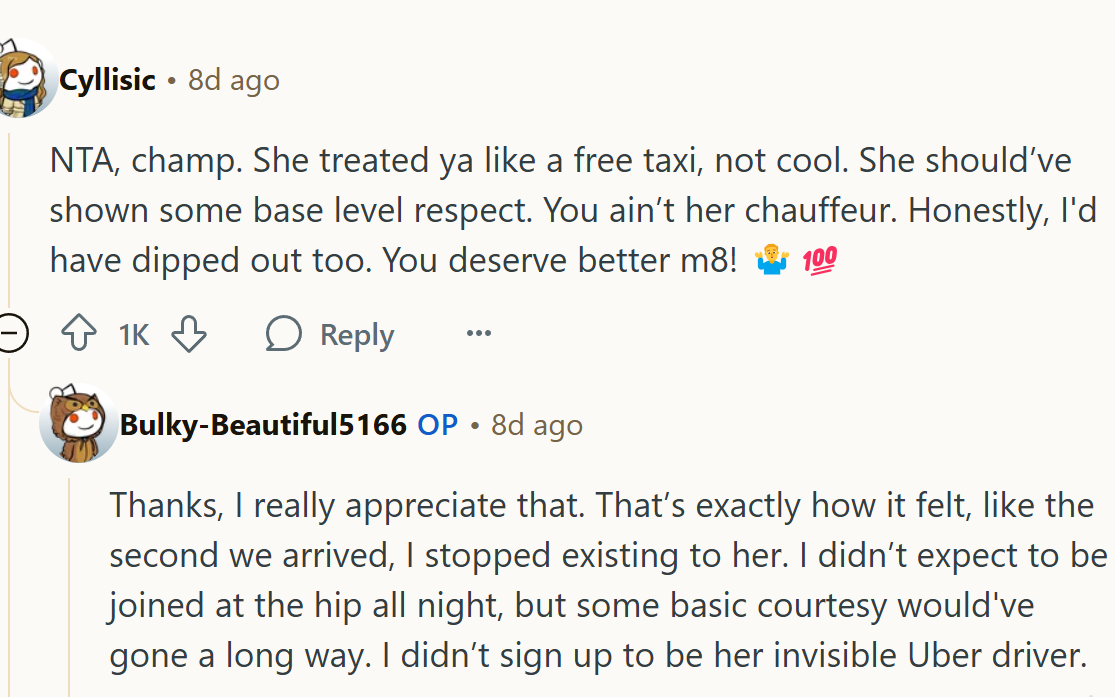Open the Reply box under Cyllisic's comment

(328, 334)
